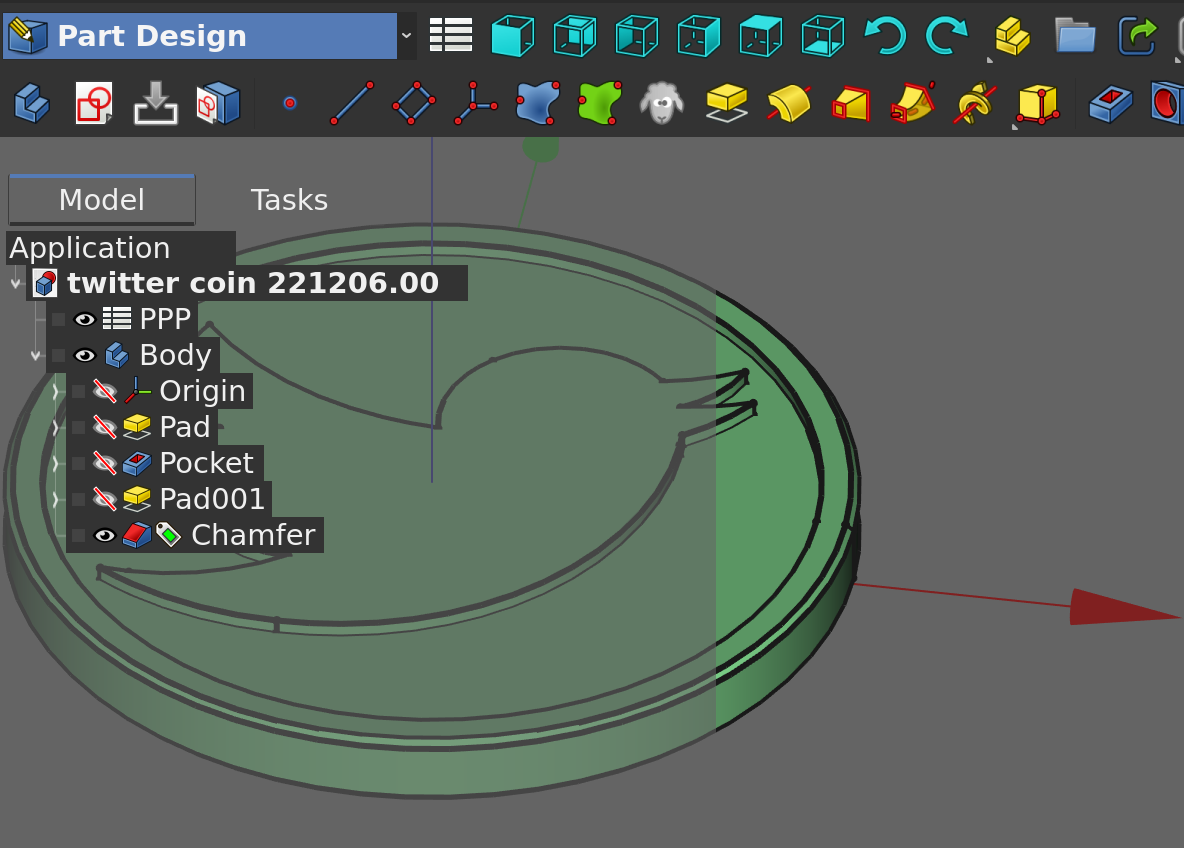Select the PPP spreadsheet item
This screenshot has height=848, width=1184.
165,319
